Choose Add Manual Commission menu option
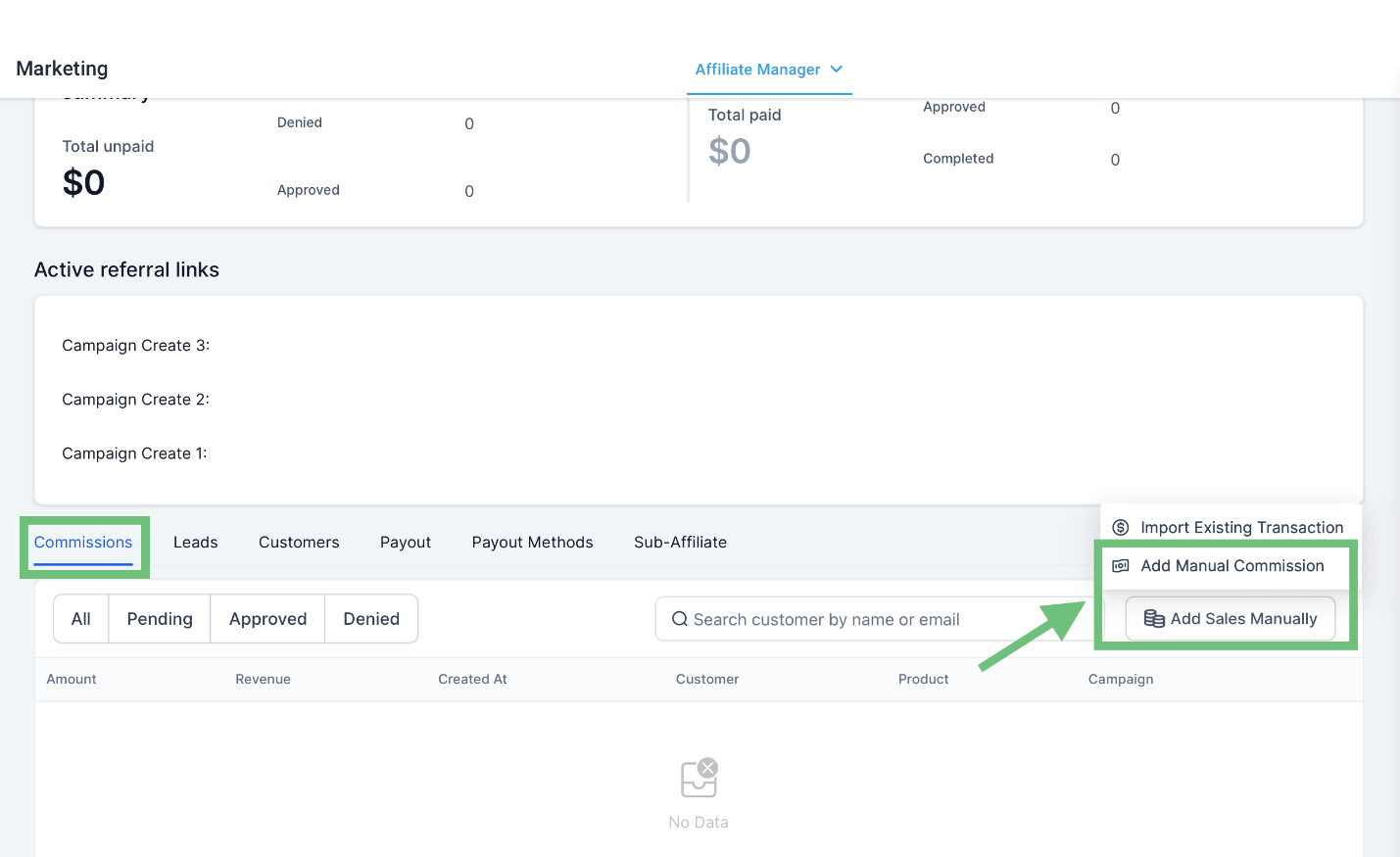The width and height of the screenshot is (1400, 857). pos(1231,566)
